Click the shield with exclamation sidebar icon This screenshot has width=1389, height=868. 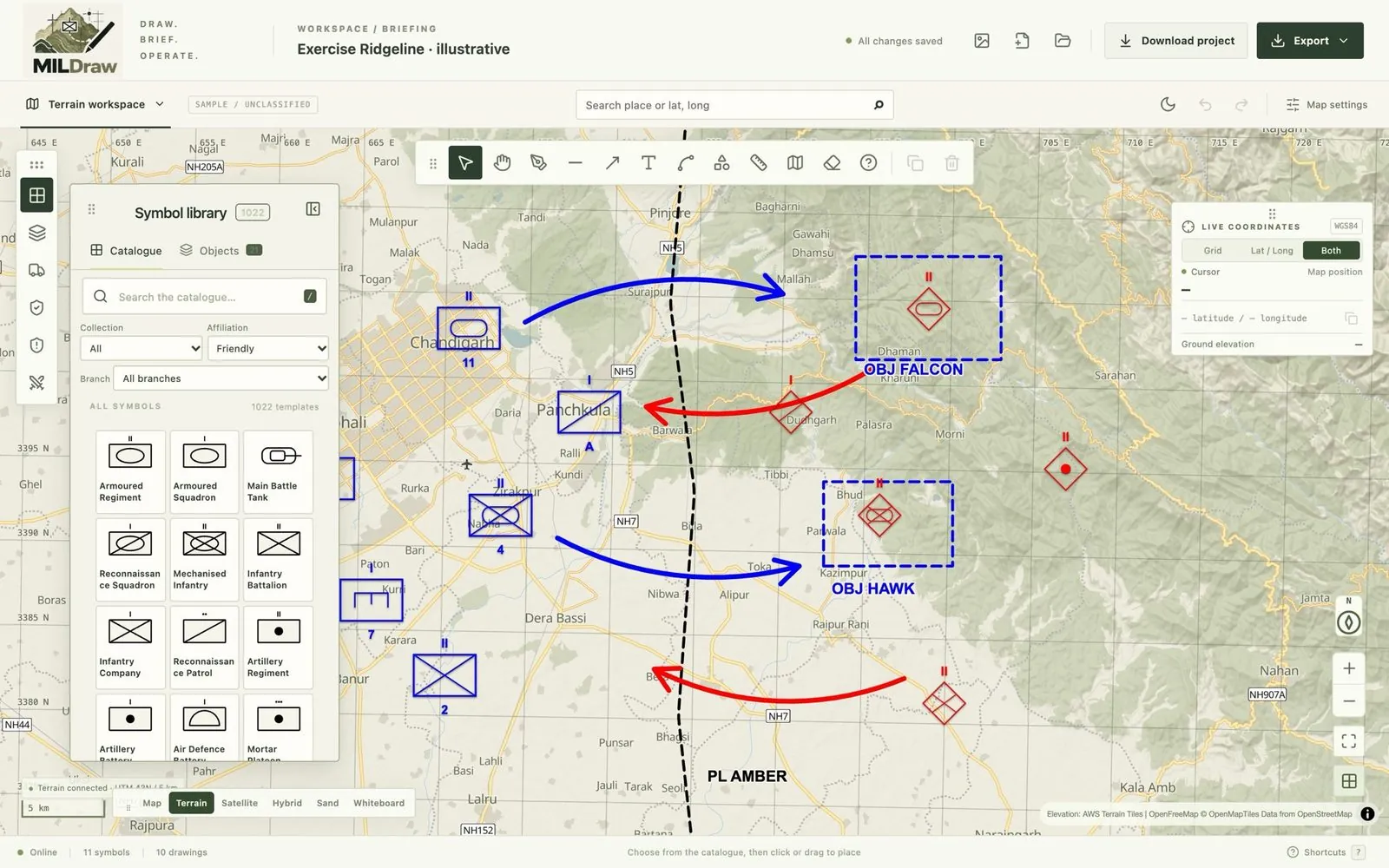coord(36,345)
